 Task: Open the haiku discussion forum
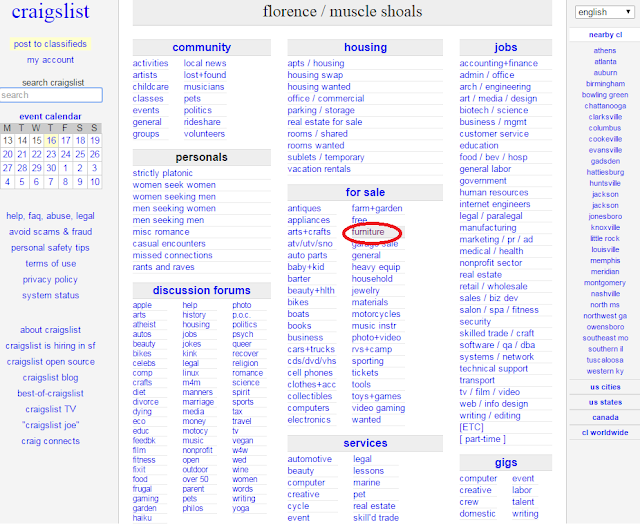tap(142, 518)
